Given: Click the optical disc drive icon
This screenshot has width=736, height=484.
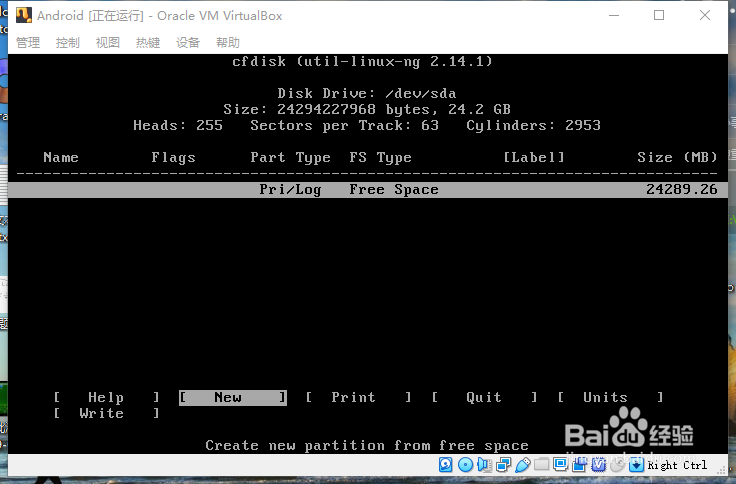Looking at the screenshot, I should [465, 465].
